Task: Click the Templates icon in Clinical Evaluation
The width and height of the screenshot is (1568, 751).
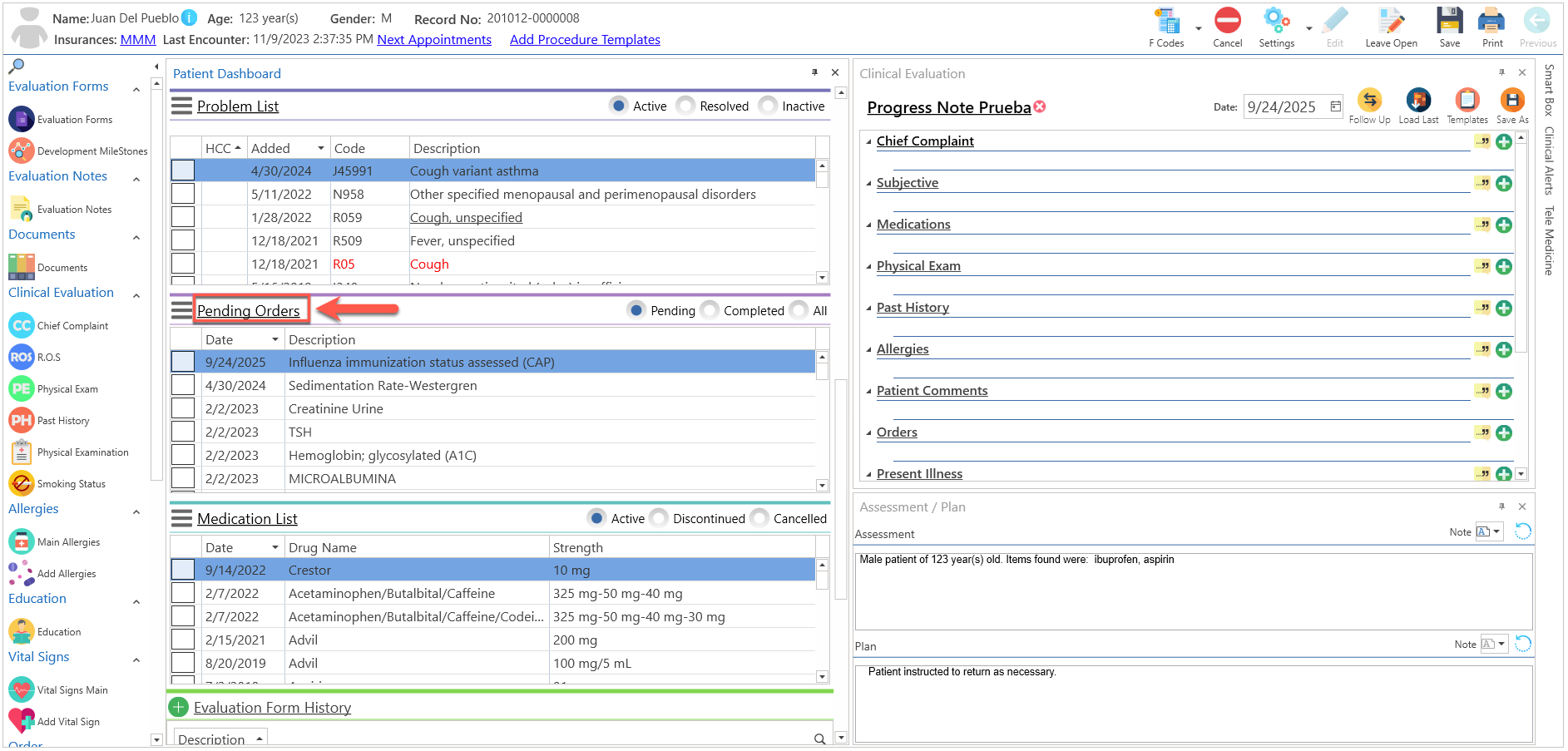Action: tap(1467, 101)
